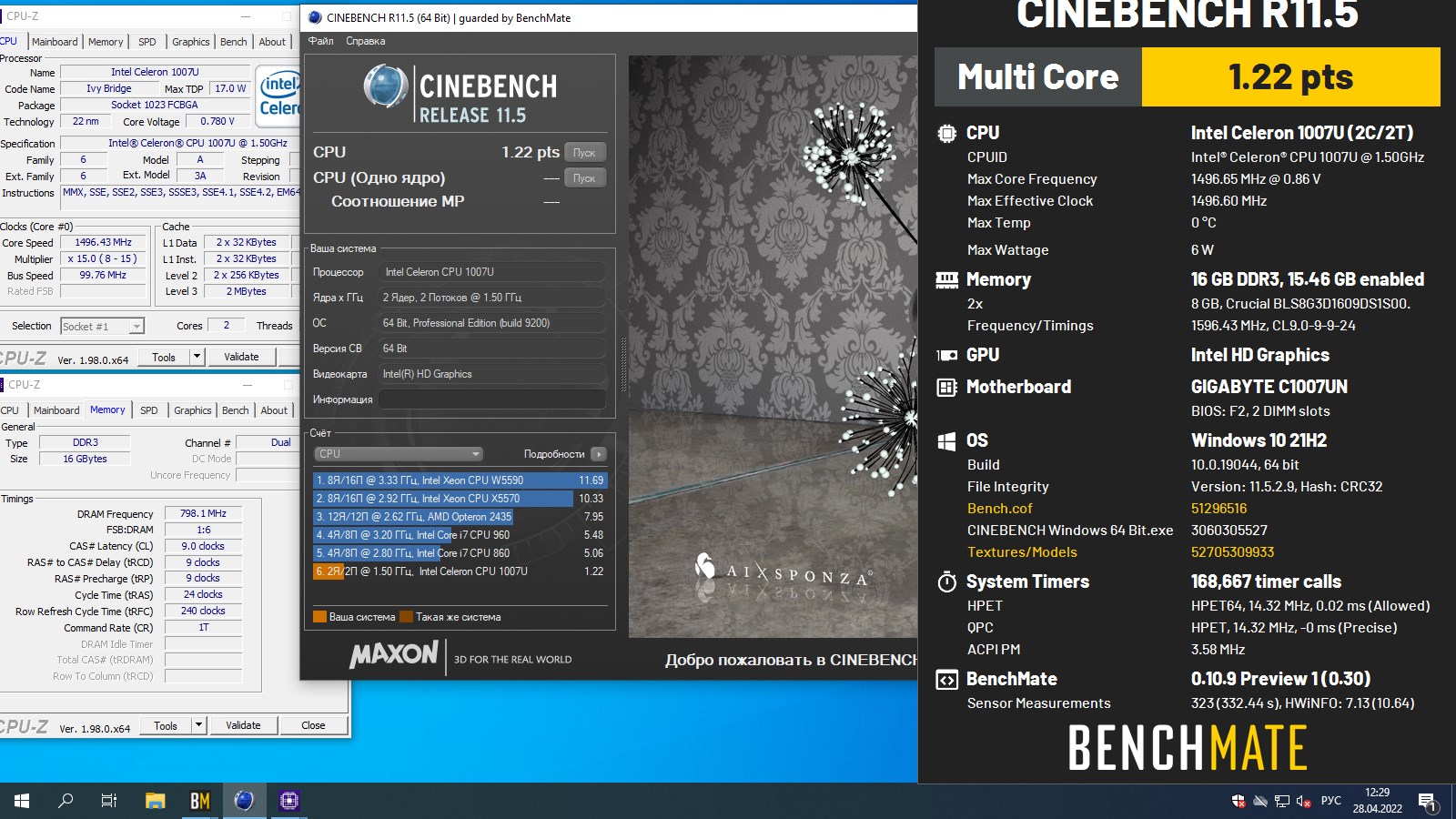Open the Файл menu in Cinebench
Viewport: 1456px width, 819px height.
tap(320, 41)
